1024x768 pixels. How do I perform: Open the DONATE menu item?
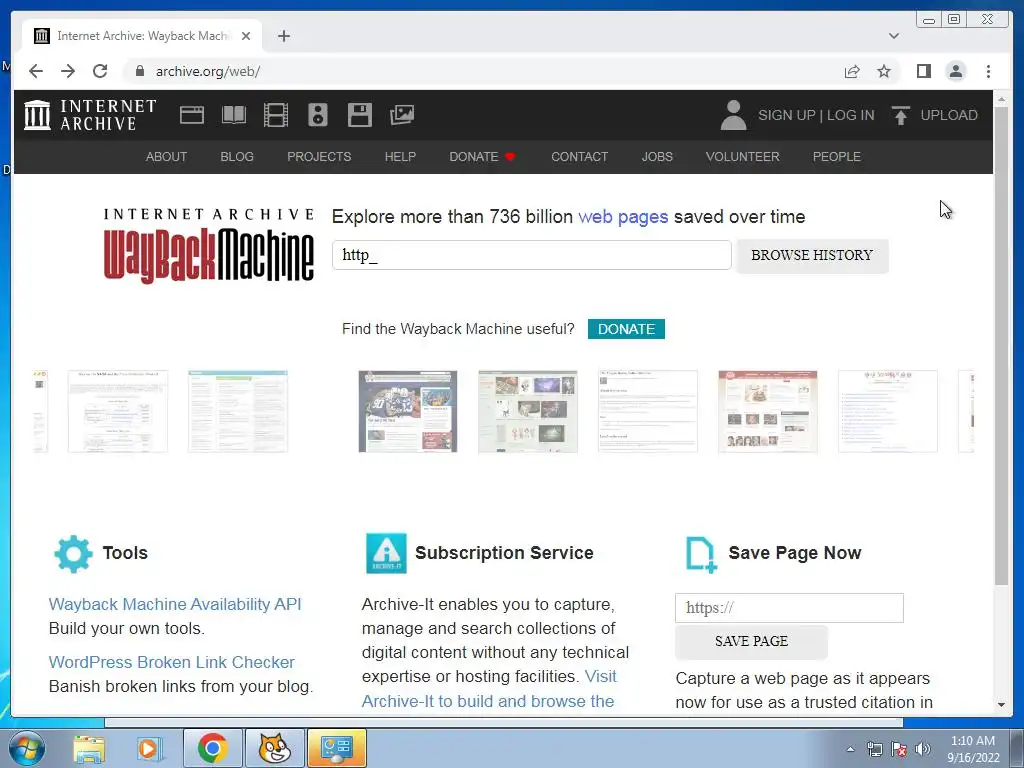pyautogui.click(x=482, y=157)
